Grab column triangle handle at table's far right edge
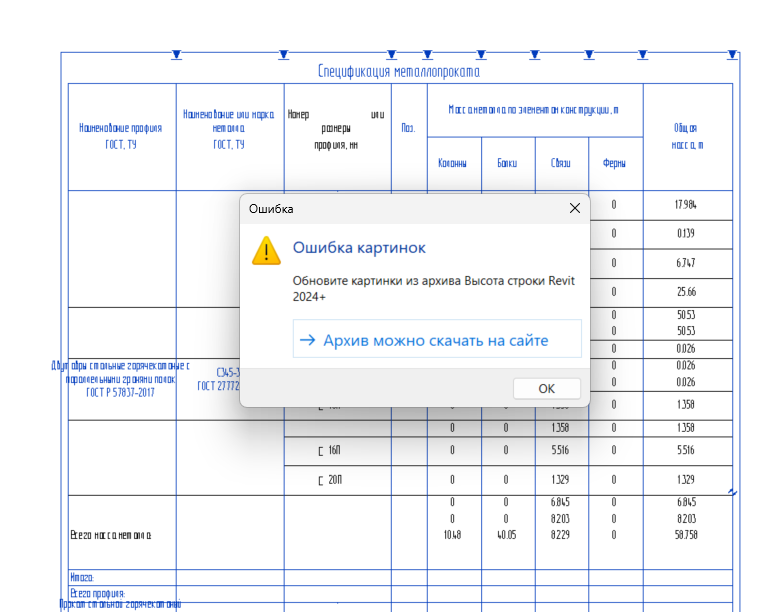This screenshot has width=769, height=612. [x=733, y=54]
